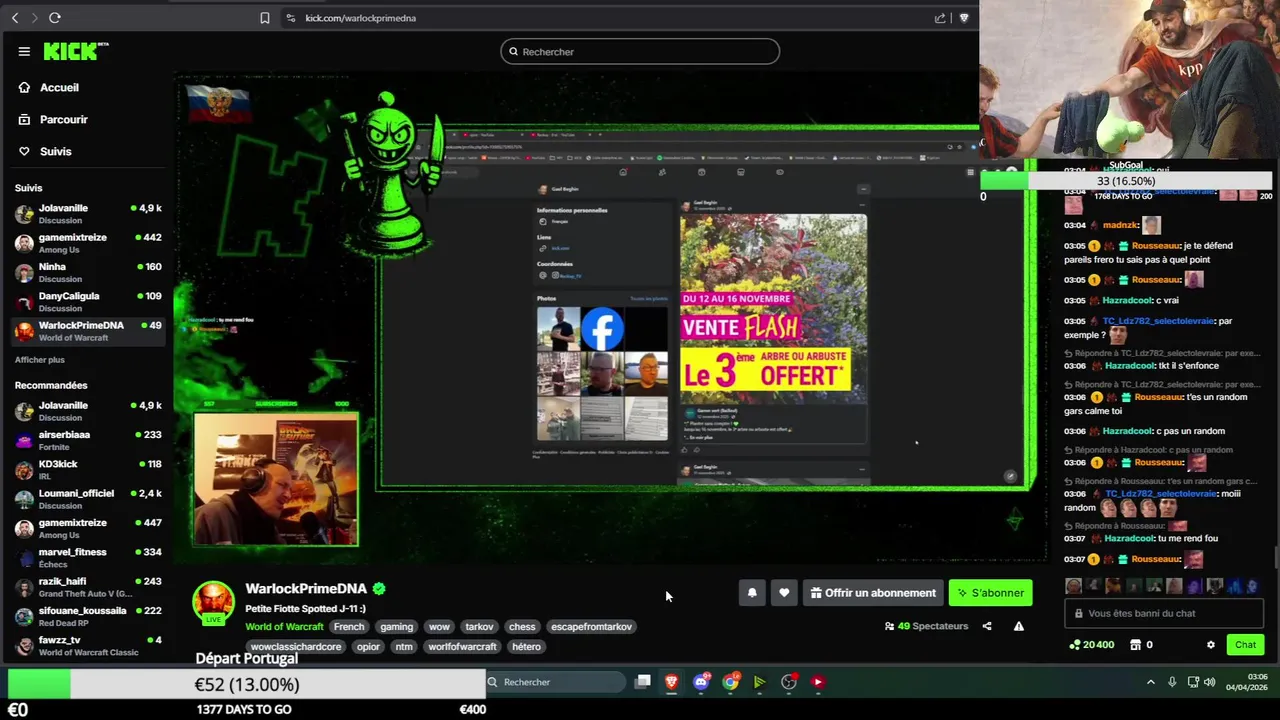Click the green S'abonner button

[x=990, y=593]
